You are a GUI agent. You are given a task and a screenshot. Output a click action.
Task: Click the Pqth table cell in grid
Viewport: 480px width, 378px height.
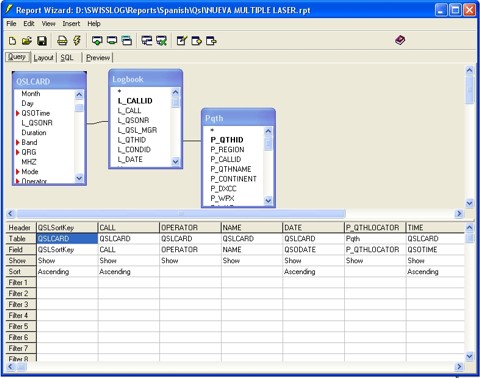pyautogui.click(x=375, y=239)
